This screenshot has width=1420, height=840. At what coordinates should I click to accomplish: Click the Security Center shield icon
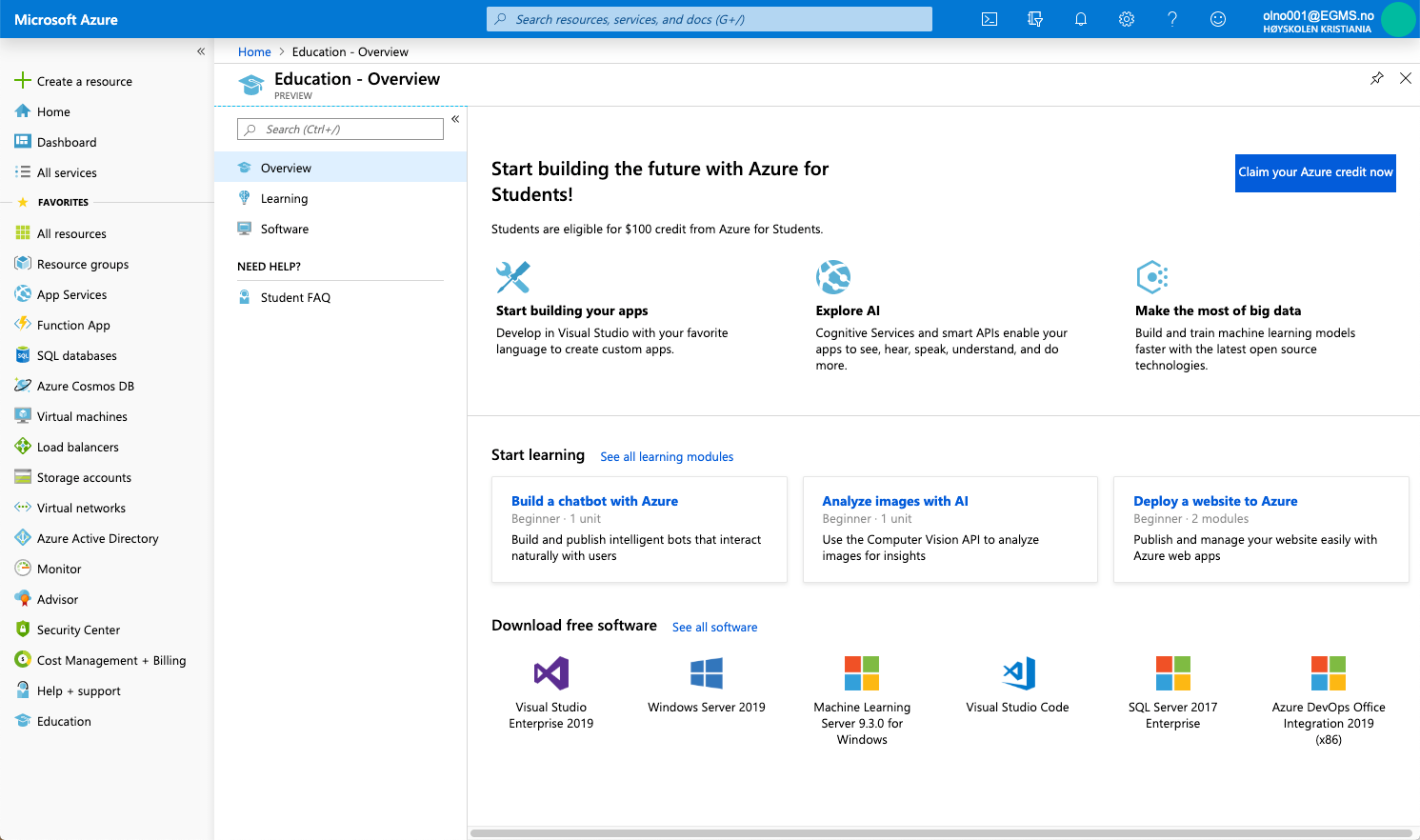pyautogui.click(x=23, y=630)
